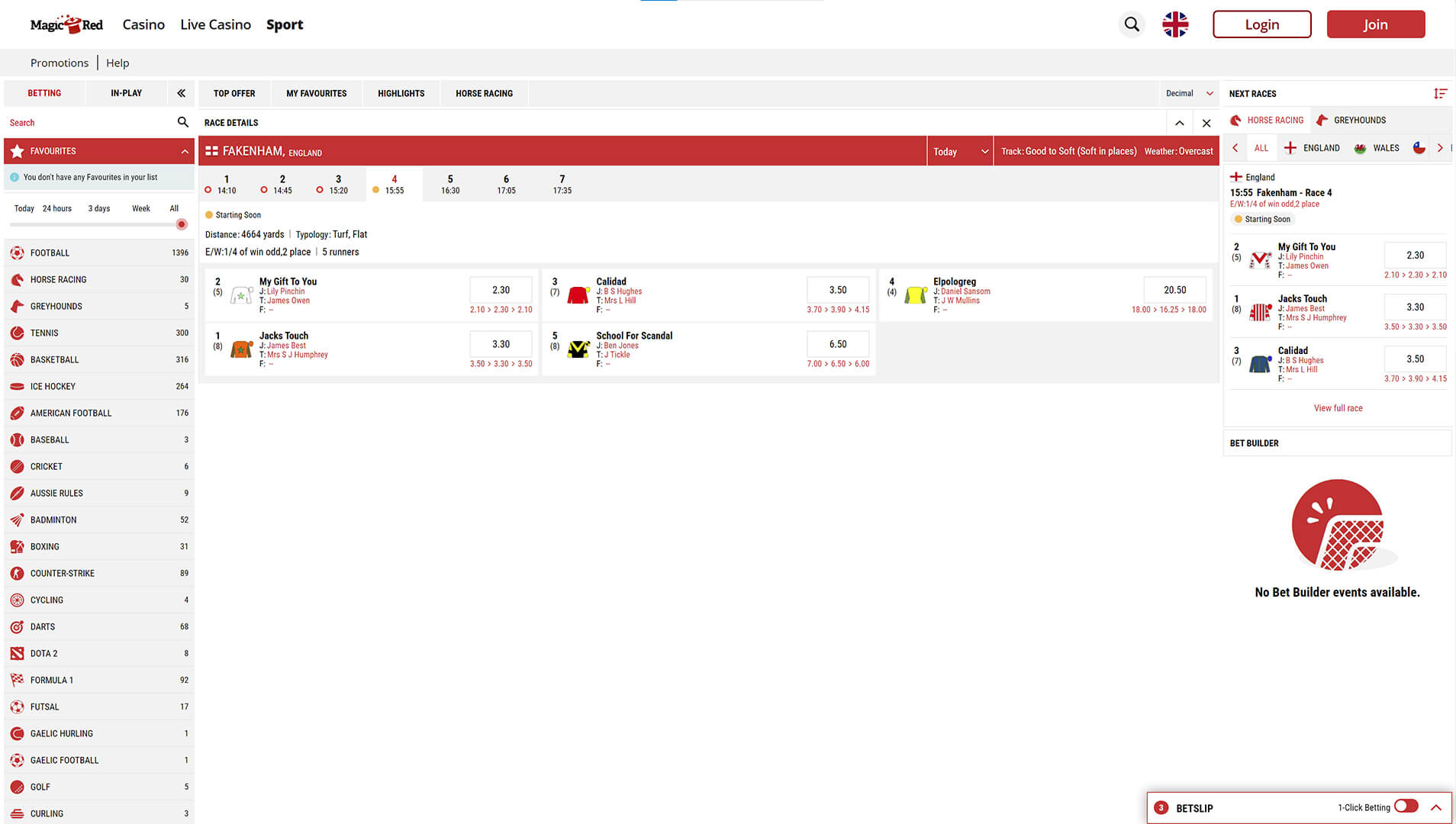Click the Magic Red logo
This screenshot has width=1456, height=824.
(x=66, y=24)
